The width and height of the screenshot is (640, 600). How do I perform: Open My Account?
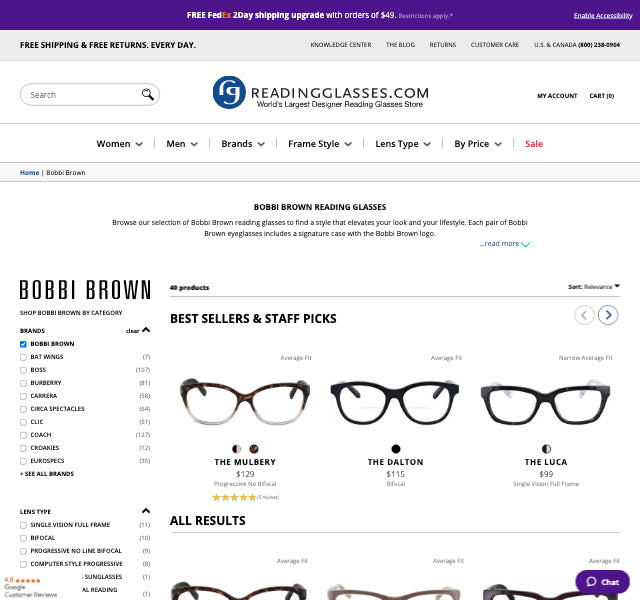coord(557,96)
